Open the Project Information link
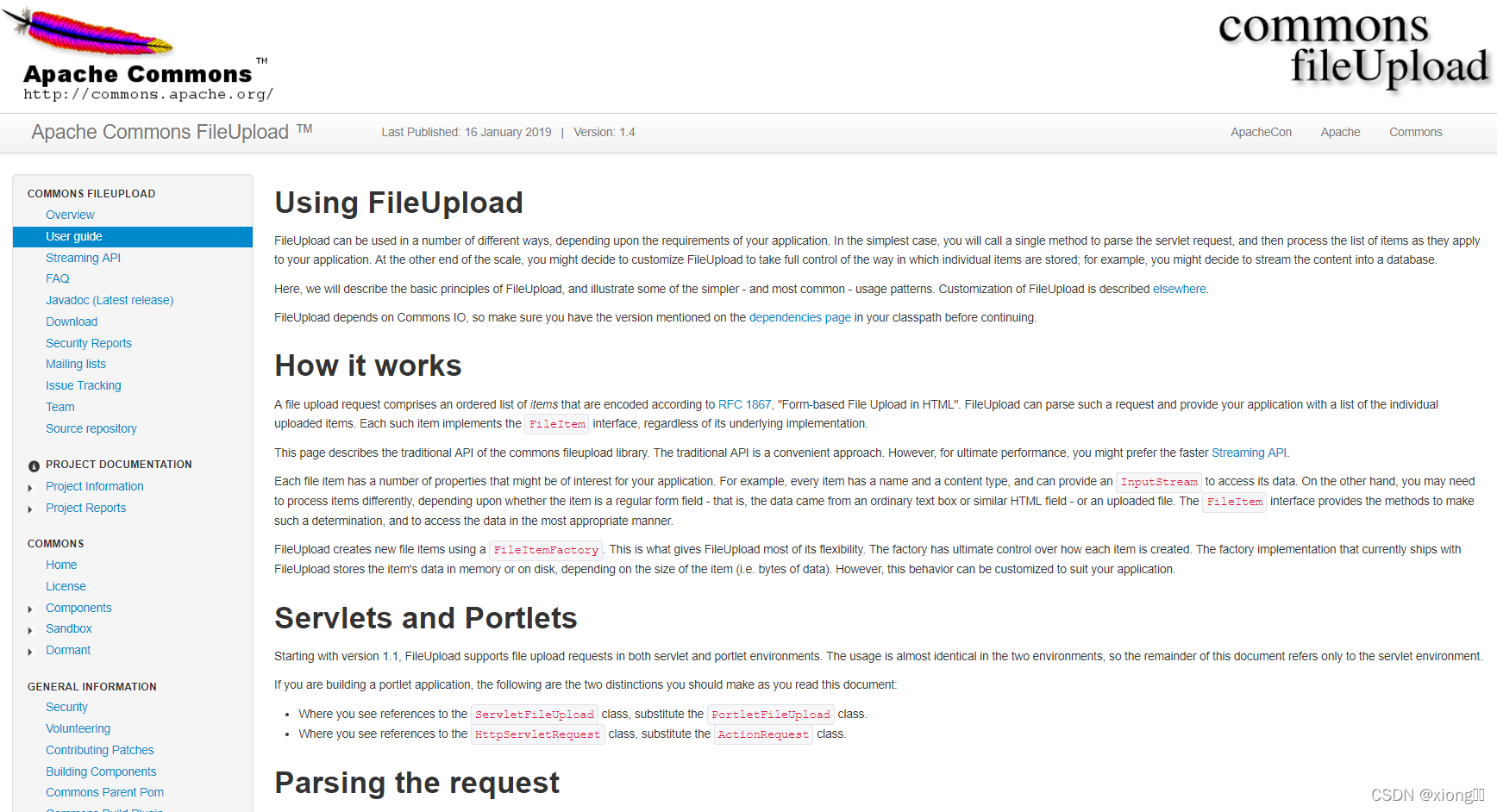 pyautogui.click(x=95, y=486)
